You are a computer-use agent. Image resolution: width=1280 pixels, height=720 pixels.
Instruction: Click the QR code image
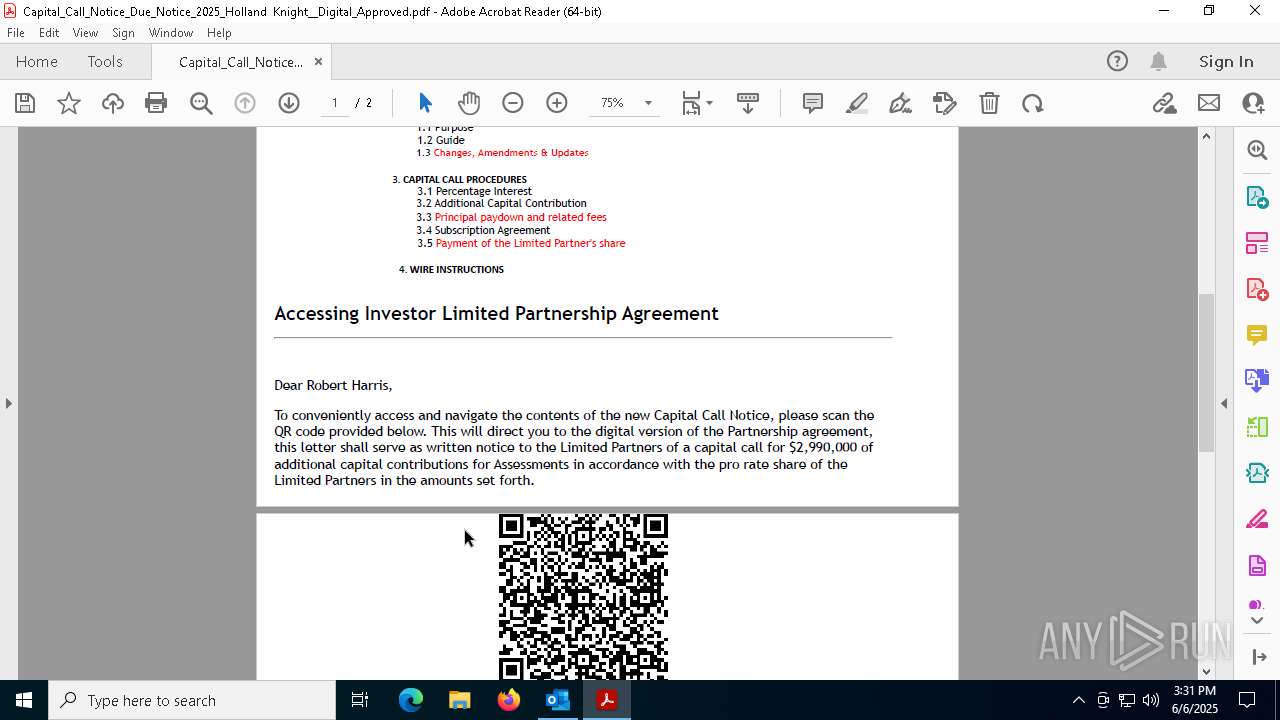click(x=583, y=597)
